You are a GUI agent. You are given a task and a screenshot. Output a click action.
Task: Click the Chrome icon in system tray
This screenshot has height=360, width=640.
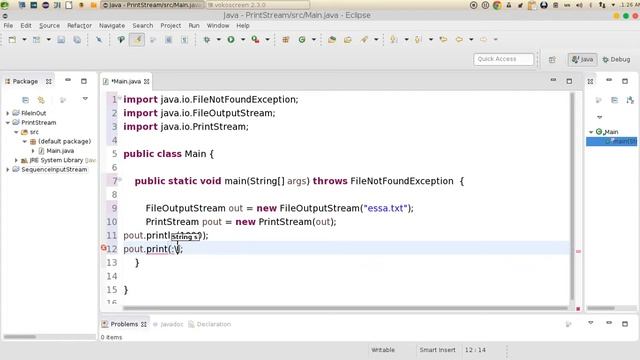(x=497, y=5)
